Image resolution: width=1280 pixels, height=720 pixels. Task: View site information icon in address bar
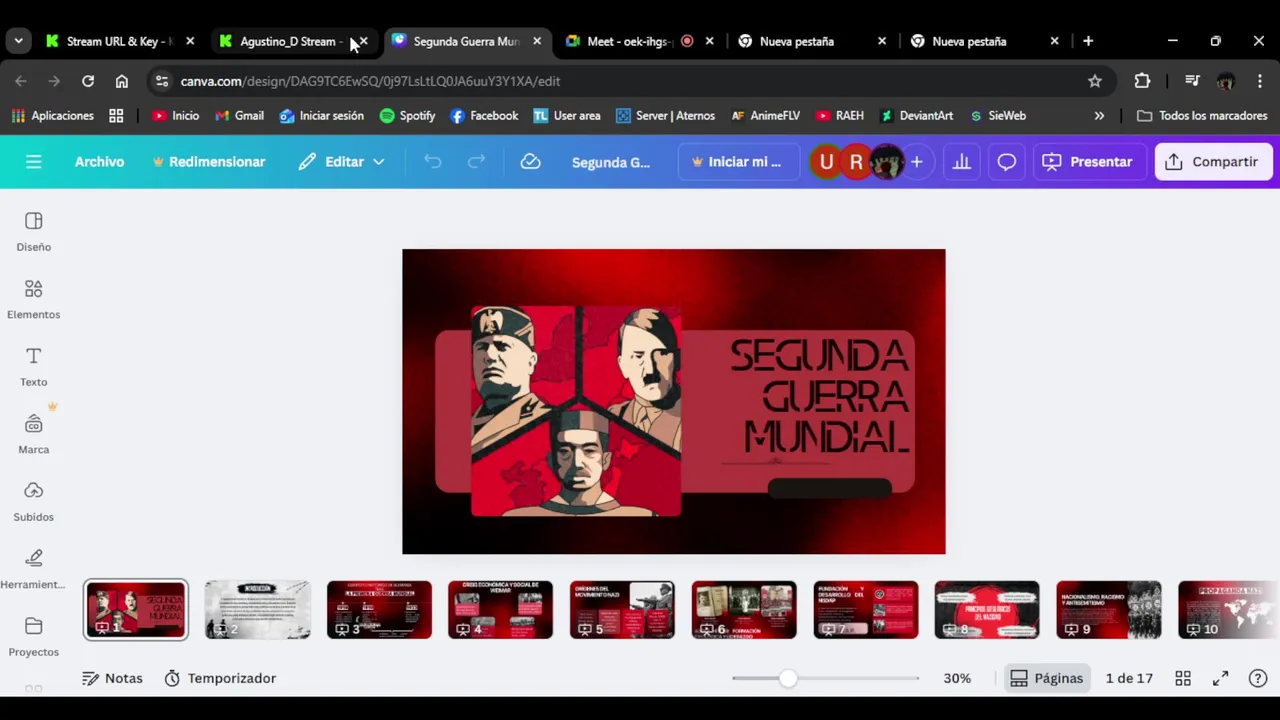tap(162, 81)
